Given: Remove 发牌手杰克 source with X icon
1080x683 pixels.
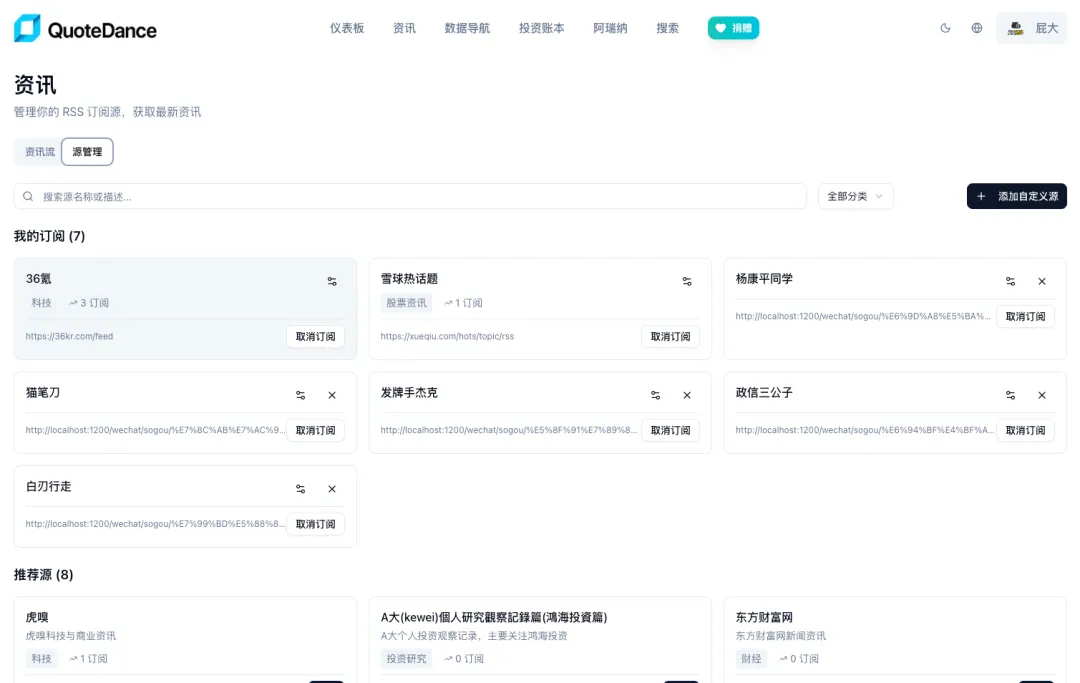Looking at the screenshot, I should [x=687, y=395].
